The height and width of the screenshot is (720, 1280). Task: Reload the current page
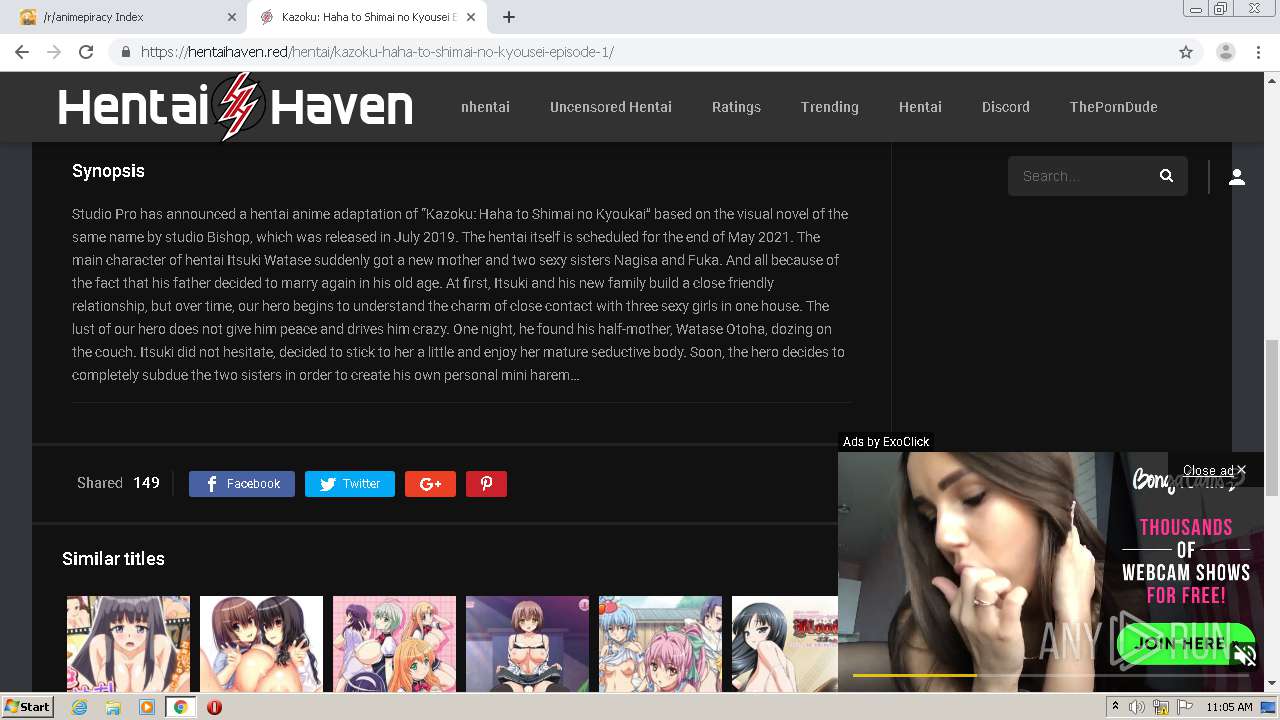(x=86, y=52)
